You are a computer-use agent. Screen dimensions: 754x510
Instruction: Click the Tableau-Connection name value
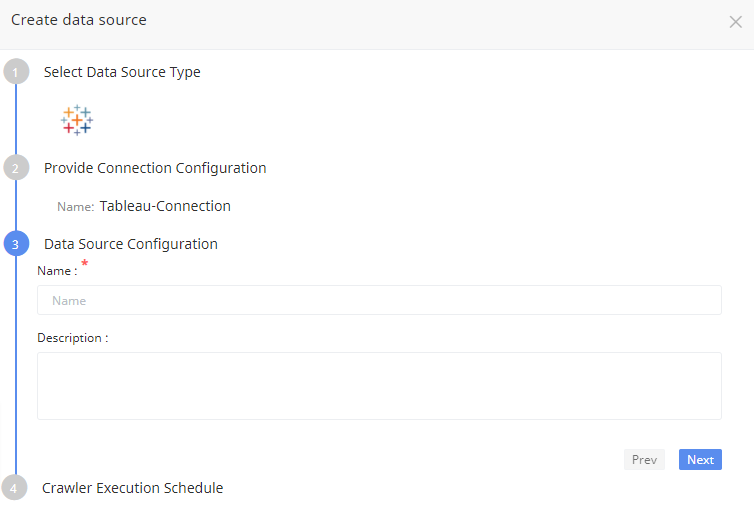point(165,206)
